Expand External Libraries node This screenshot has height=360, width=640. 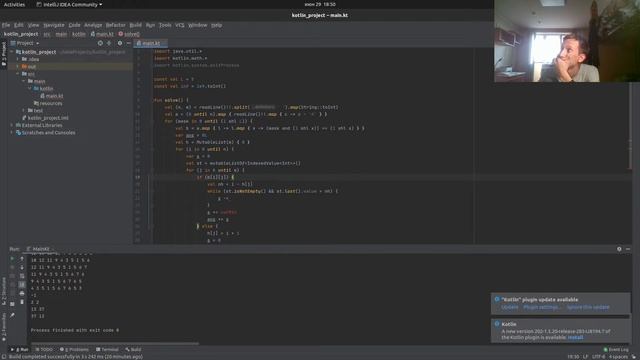pyautogui.click(x=12, y=125)
